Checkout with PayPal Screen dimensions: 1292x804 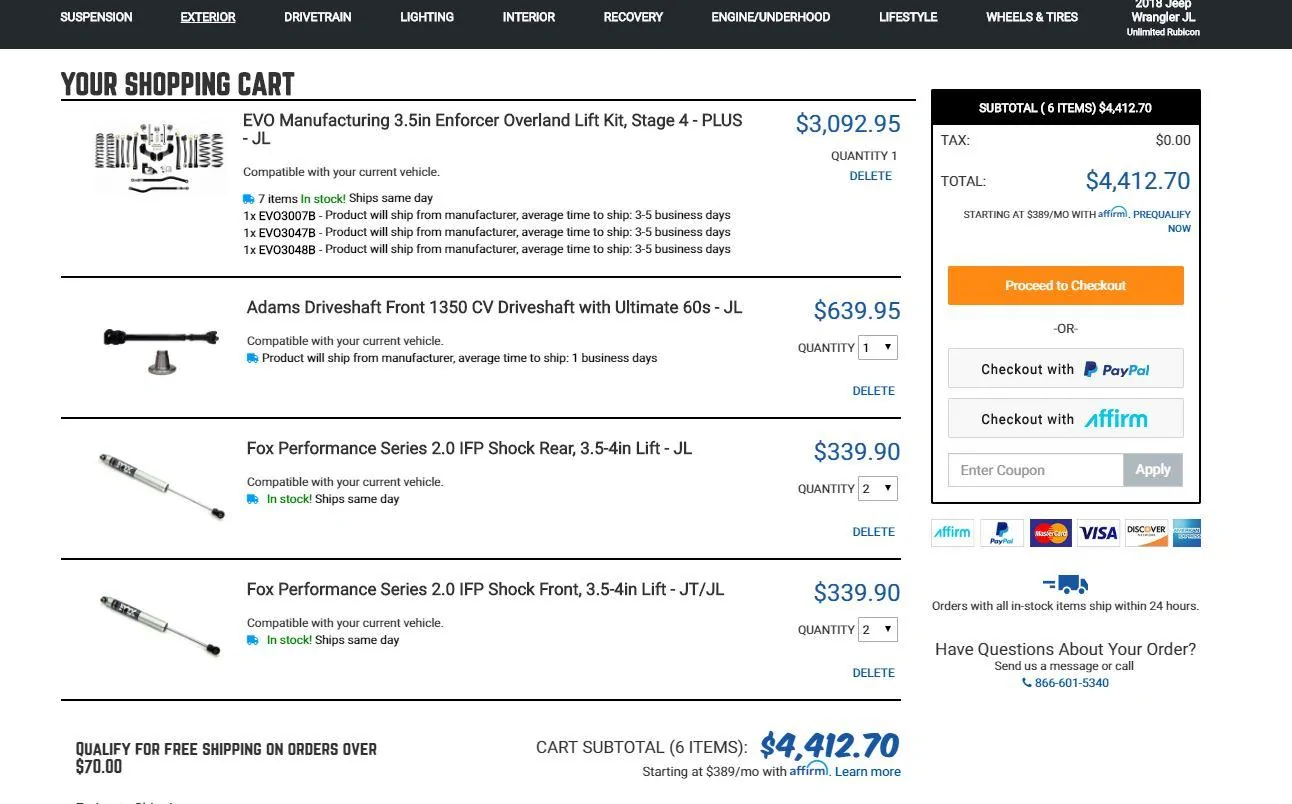tap(1065, 369)
